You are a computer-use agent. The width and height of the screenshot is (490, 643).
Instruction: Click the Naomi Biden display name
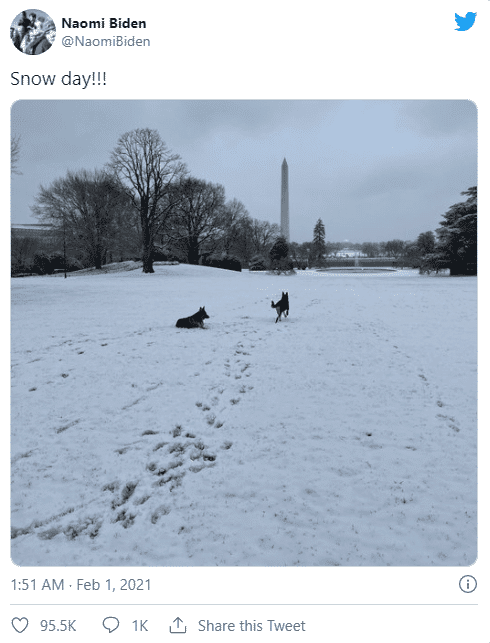pyautogui.click(x=104, y=23)
